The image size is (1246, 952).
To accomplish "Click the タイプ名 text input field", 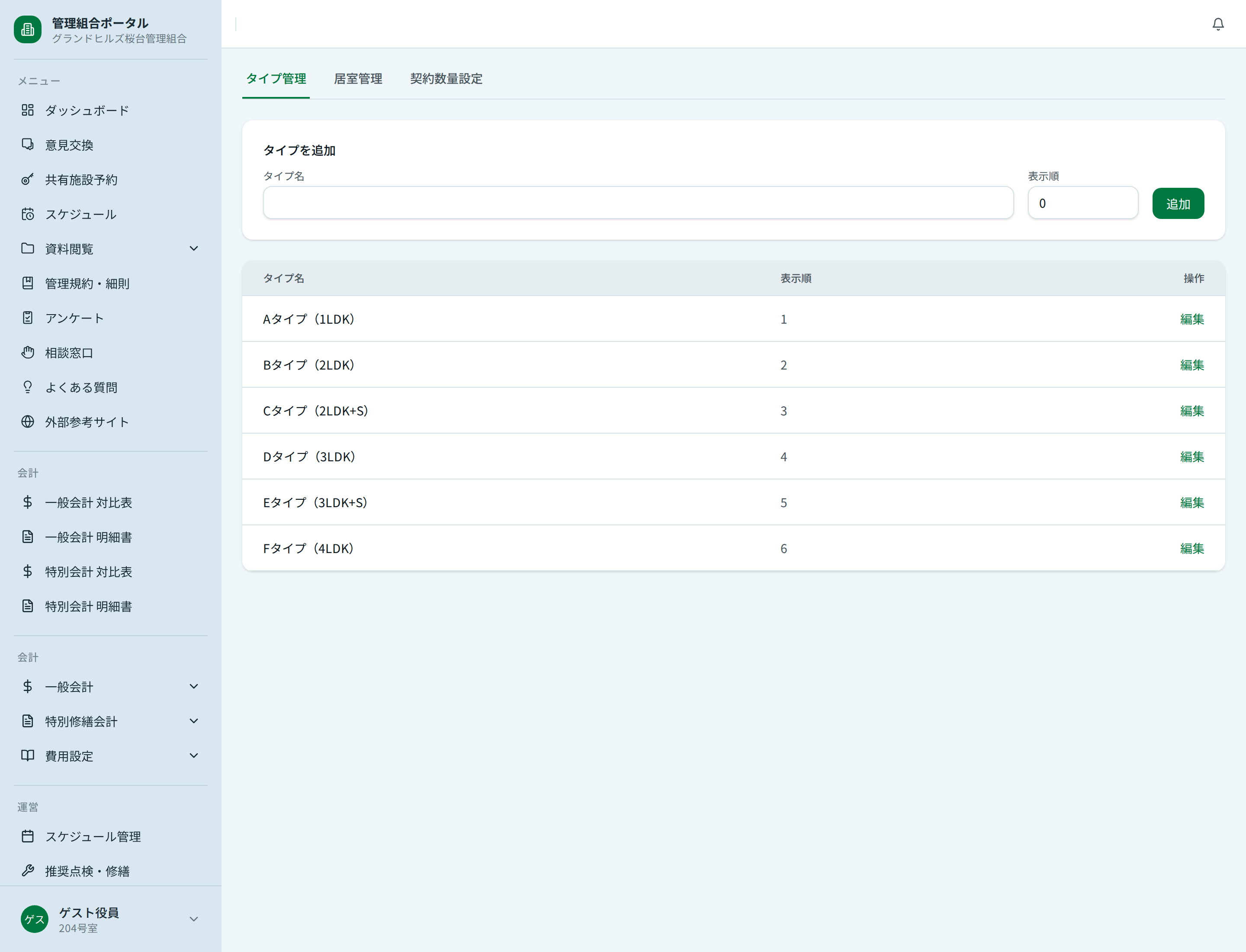I will point(638,203).
